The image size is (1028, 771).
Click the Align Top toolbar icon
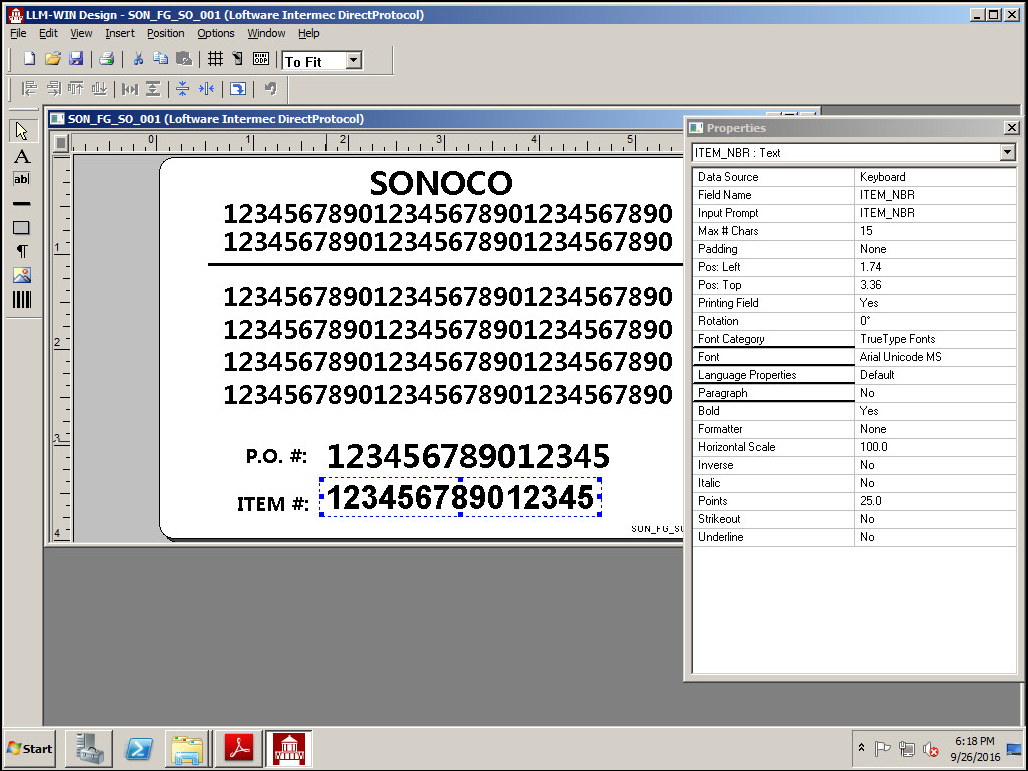pos(76,89)
